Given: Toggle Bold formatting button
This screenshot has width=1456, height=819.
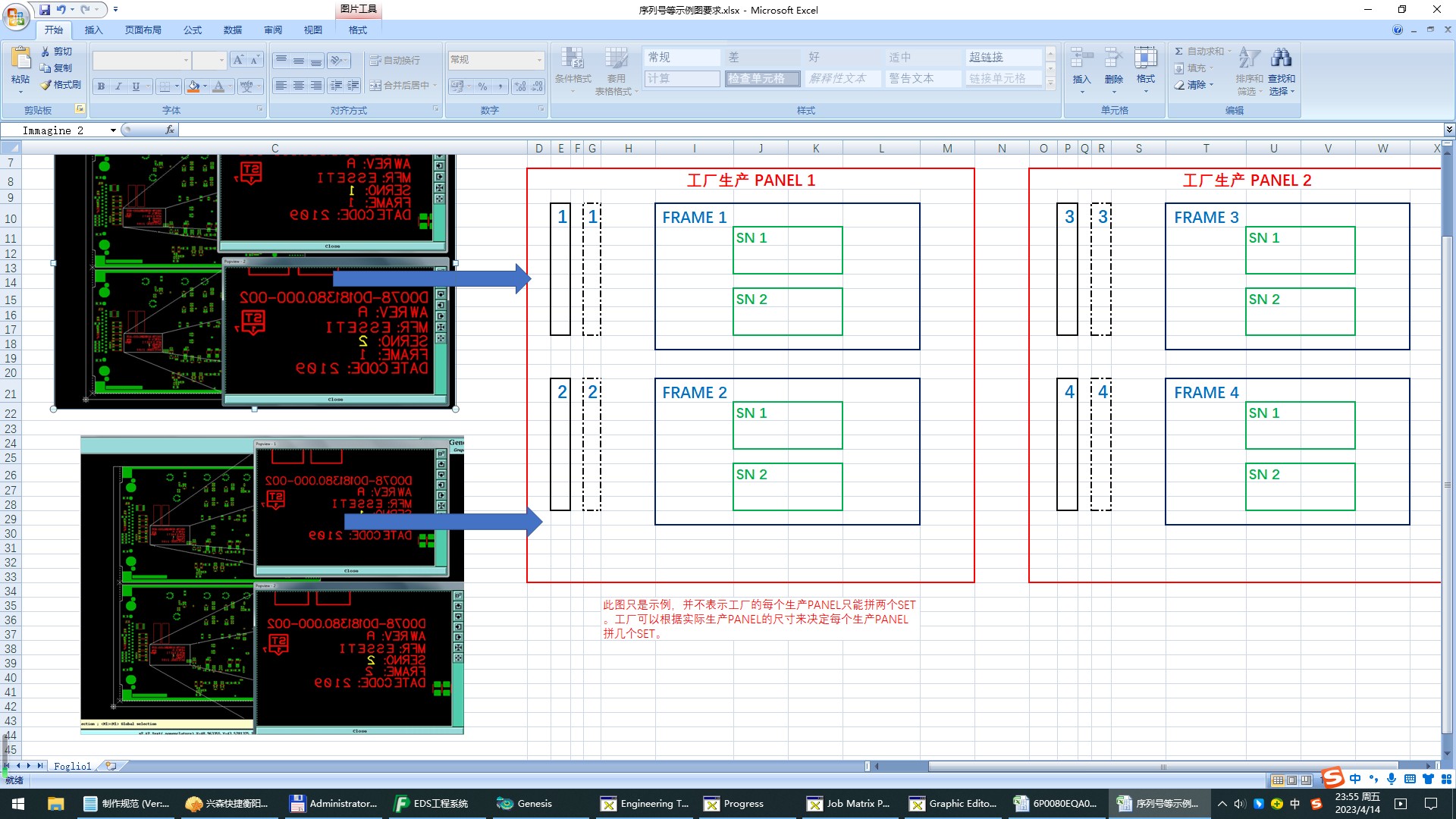Looking at the screenshot, I should pyautogui.click(x=101, y=86).
